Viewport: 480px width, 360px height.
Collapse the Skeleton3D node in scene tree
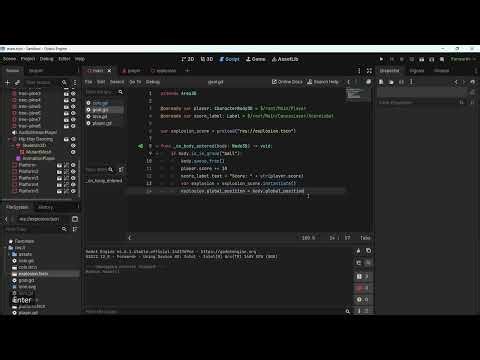click(13, 146)
